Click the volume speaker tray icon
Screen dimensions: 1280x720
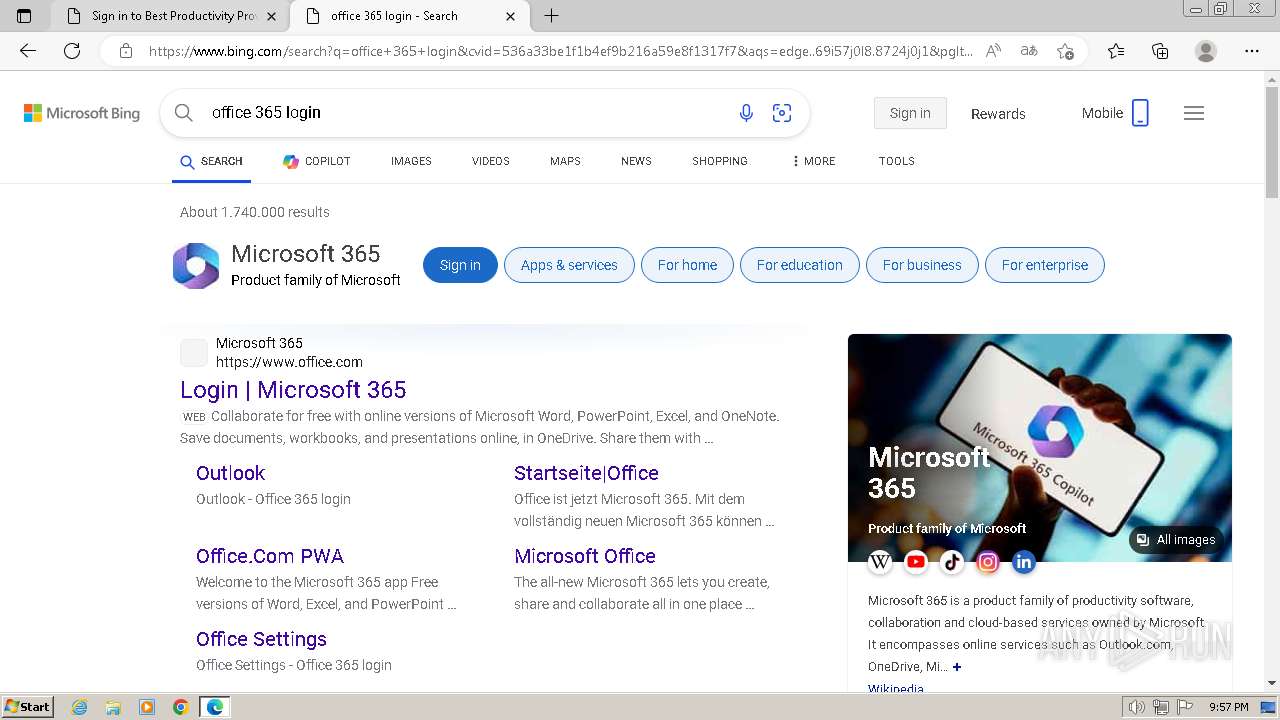click(x=1136, y=707)
